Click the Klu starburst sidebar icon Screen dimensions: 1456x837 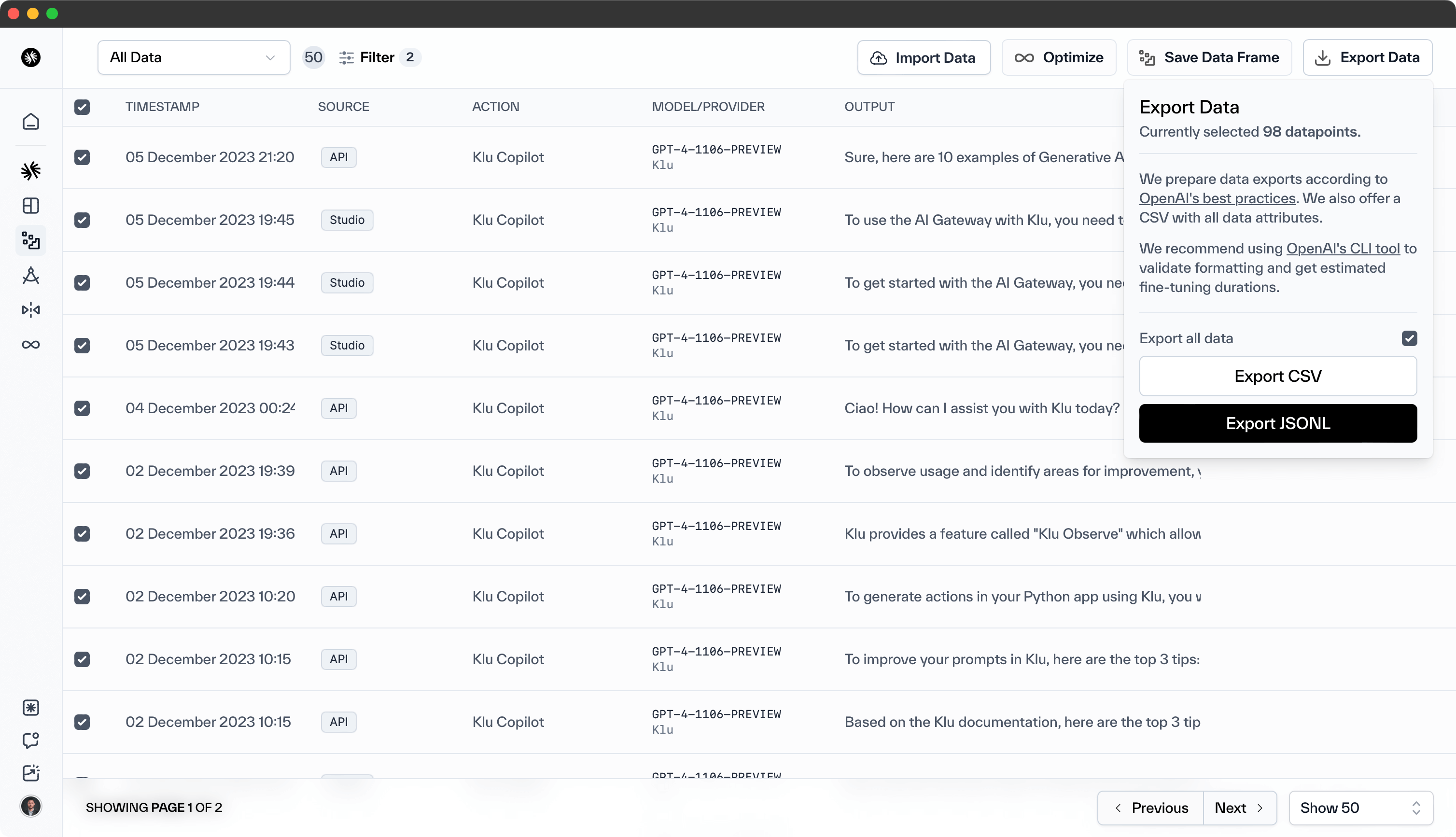pyautogui.click(x=30, y=171)
